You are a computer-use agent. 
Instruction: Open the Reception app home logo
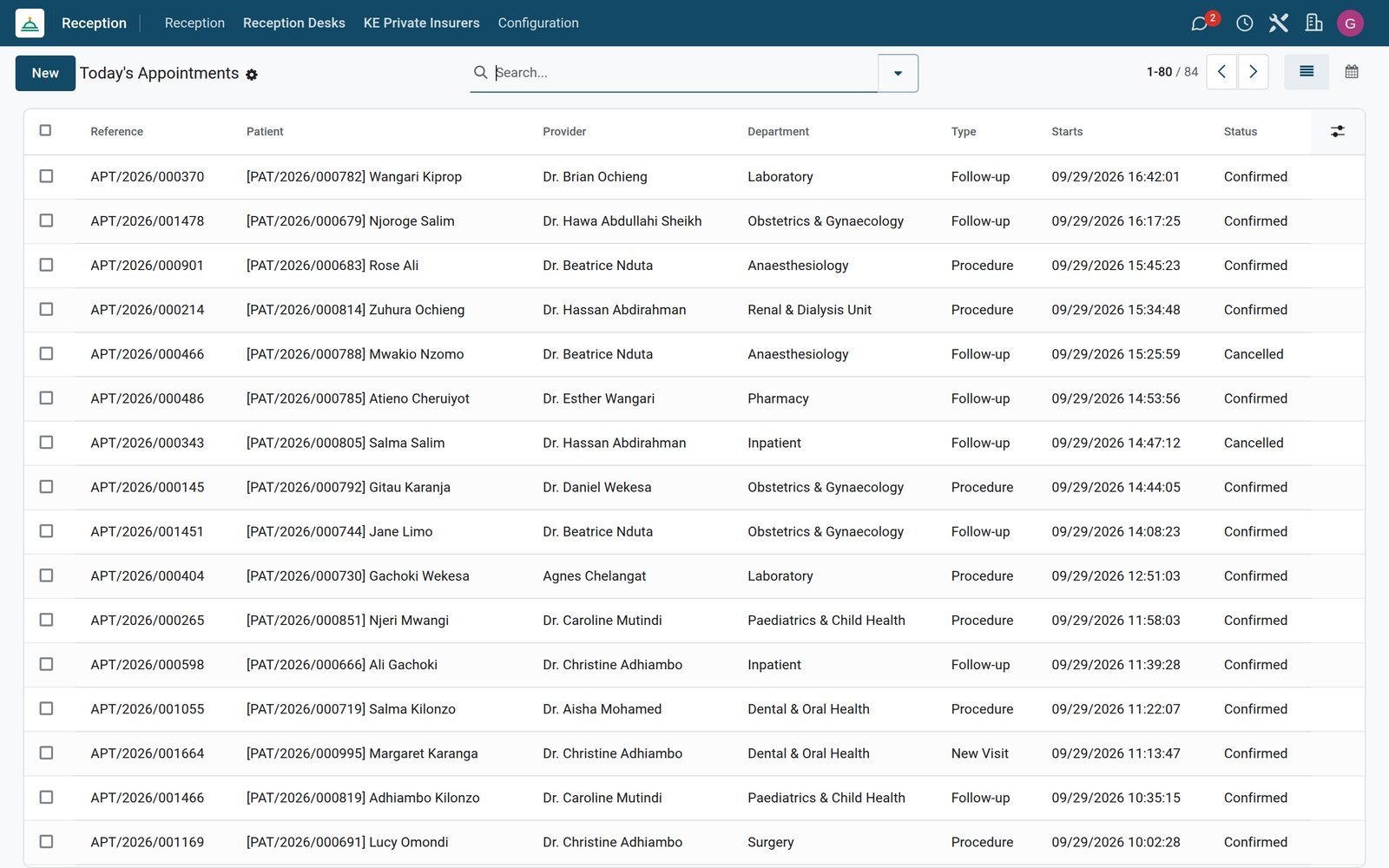tap(30, 23)
